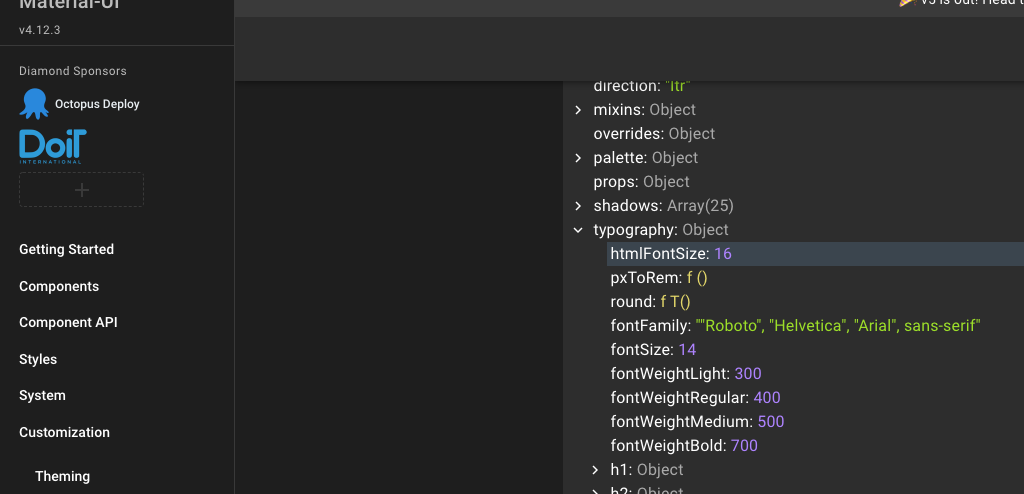1024x494 pixels.
Task: Click the h1: Object label
Action: pyautogui.click(x=647, y=470)
